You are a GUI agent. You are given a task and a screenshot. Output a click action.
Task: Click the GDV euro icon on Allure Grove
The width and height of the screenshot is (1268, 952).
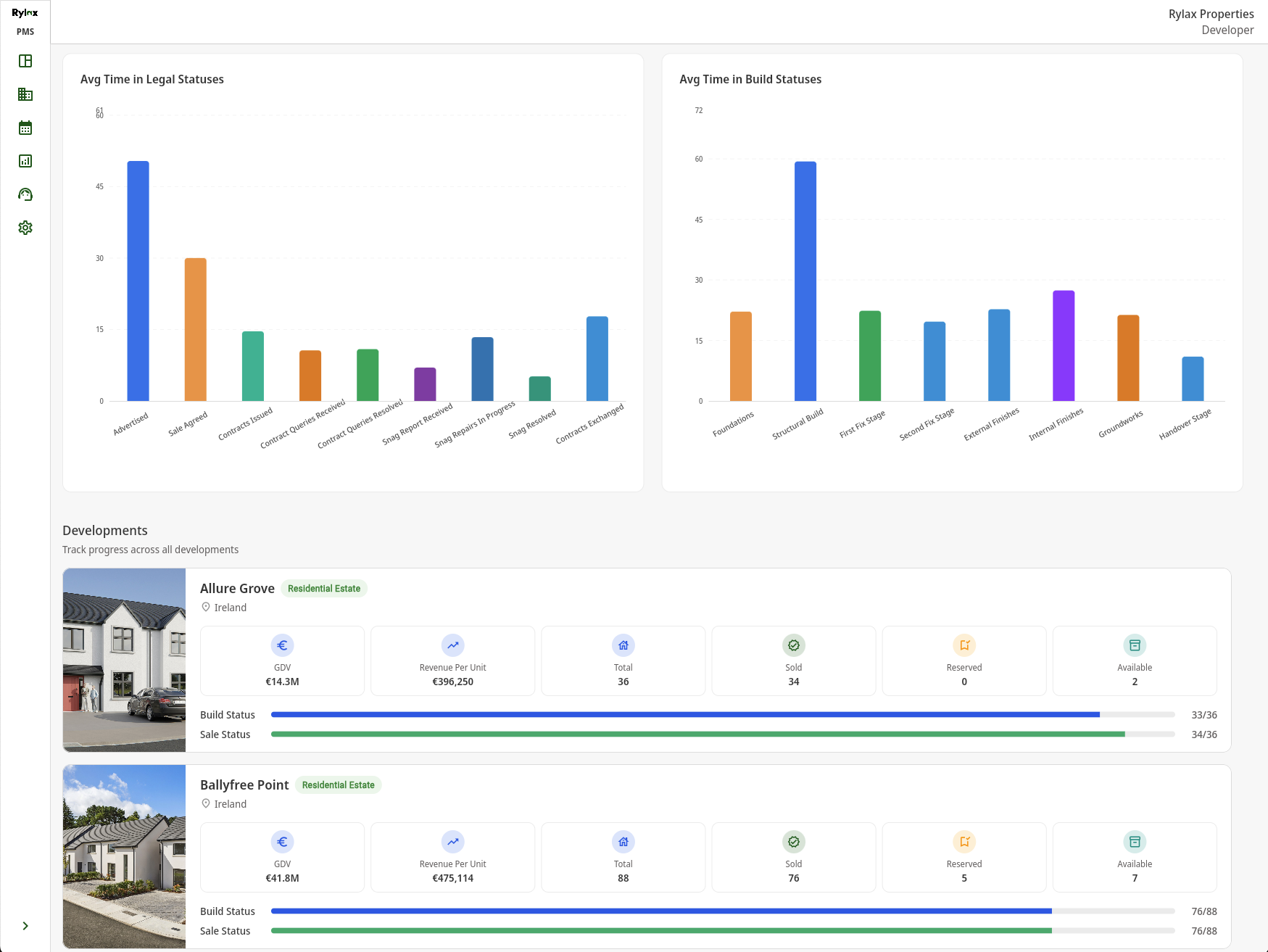(282, 645)
